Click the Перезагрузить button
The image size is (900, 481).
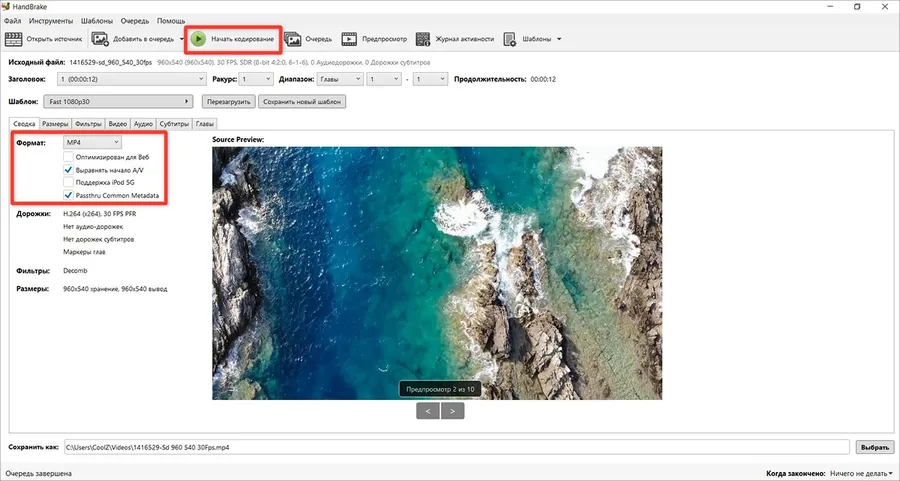pyautogui.click(x=228, y=102)
